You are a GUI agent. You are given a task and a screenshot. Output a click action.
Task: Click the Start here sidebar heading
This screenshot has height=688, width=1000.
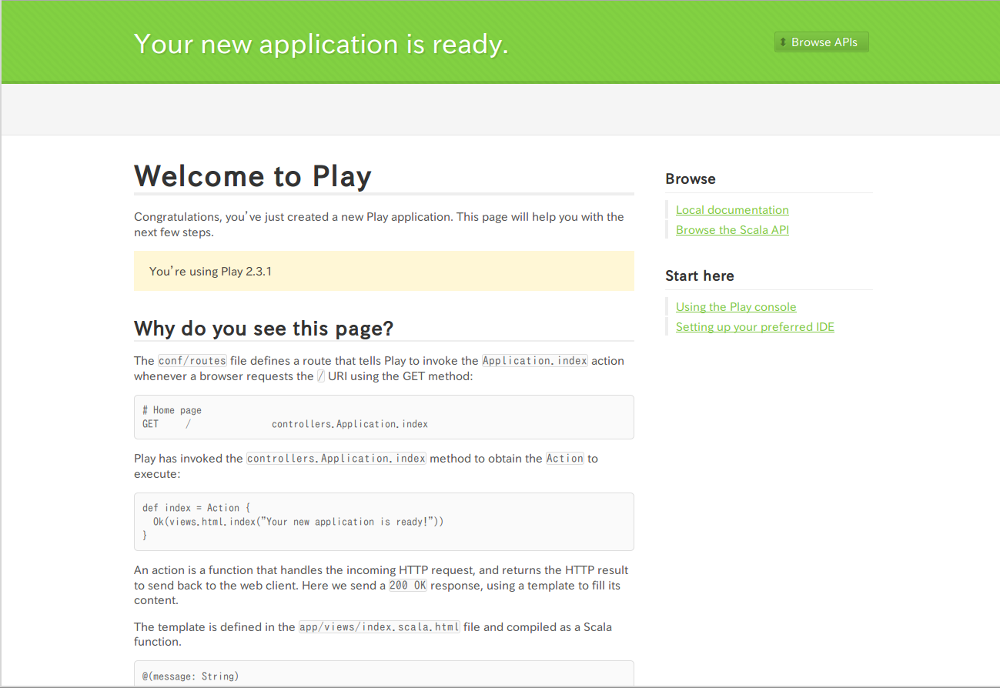(700, 276)
